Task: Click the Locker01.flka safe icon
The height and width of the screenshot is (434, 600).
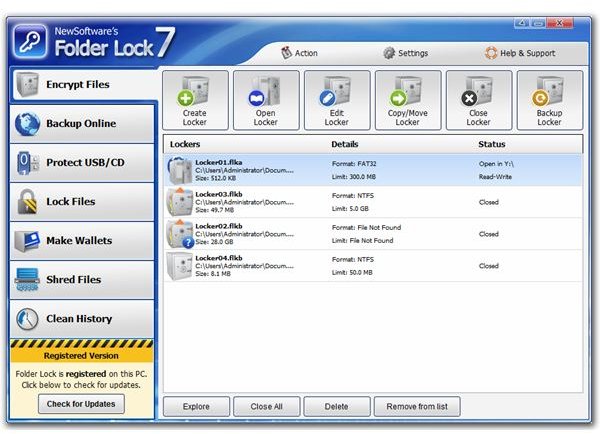Action: coord(180,170)
